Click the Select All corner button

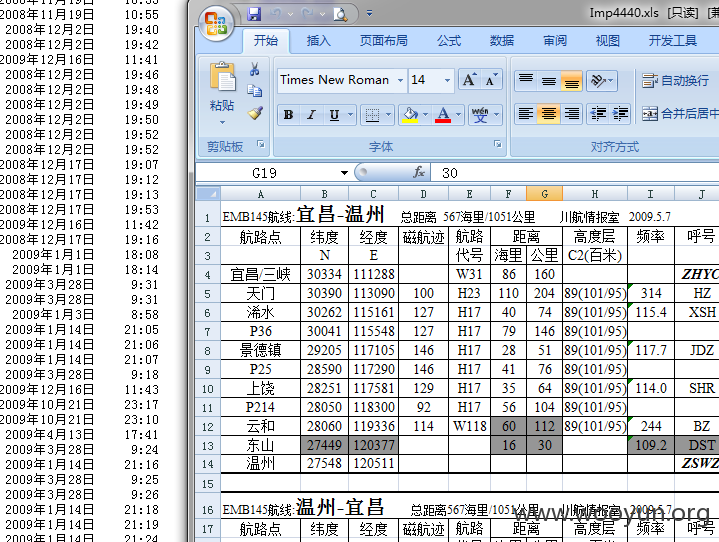click(208, 194)
